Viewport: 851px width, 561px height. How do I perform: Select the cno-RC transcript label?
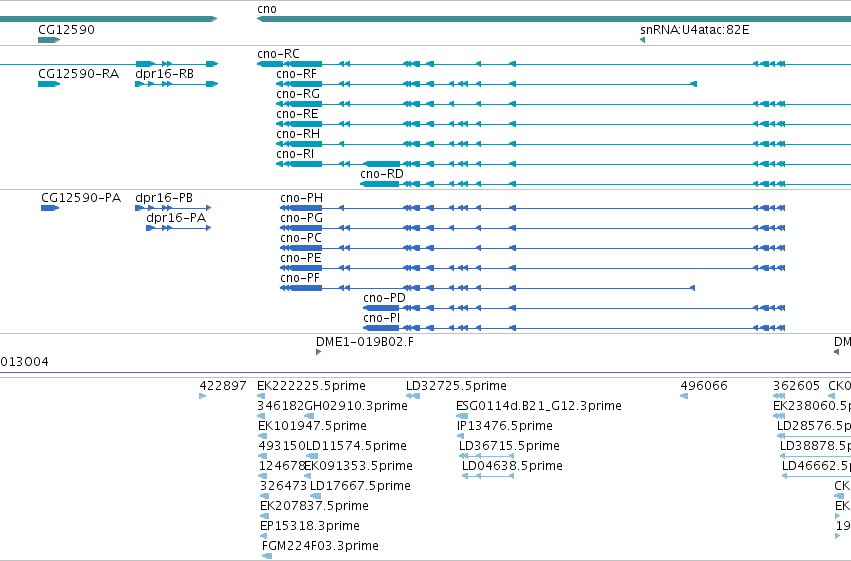[278, 54]
